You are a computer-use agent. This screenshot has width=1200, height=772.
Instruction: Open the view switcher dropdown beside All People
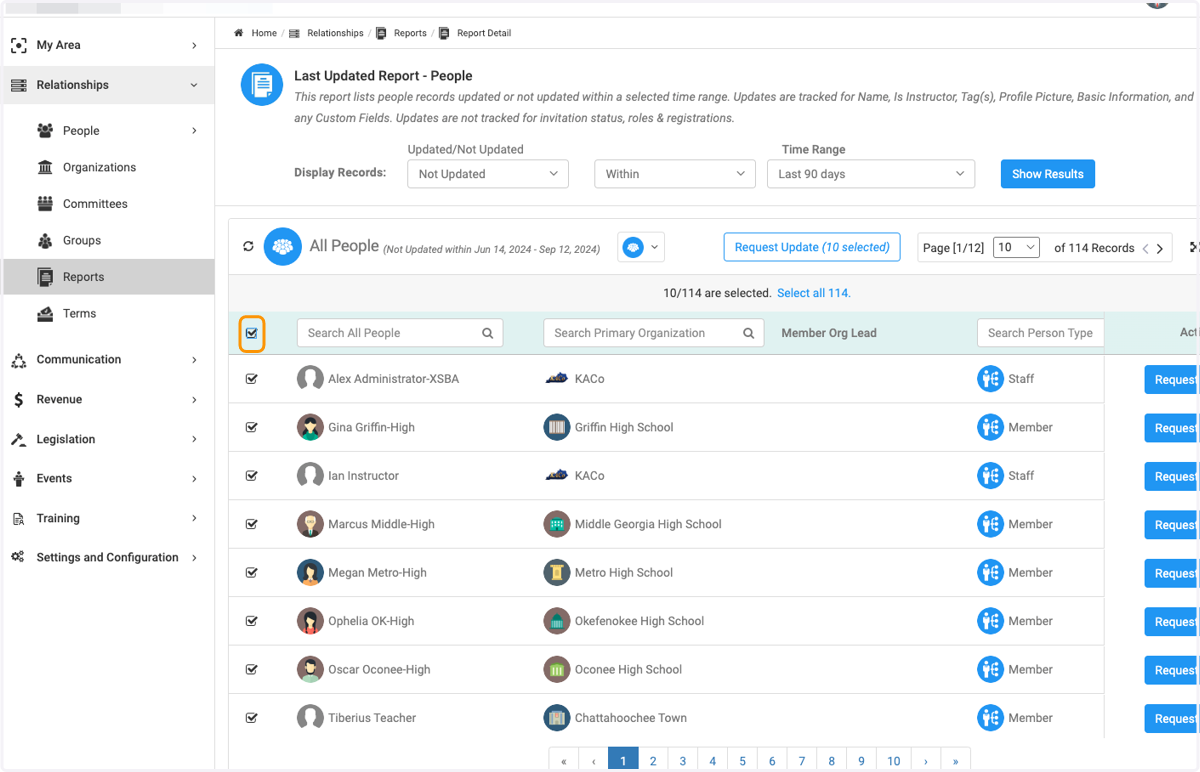coord(641,247)
